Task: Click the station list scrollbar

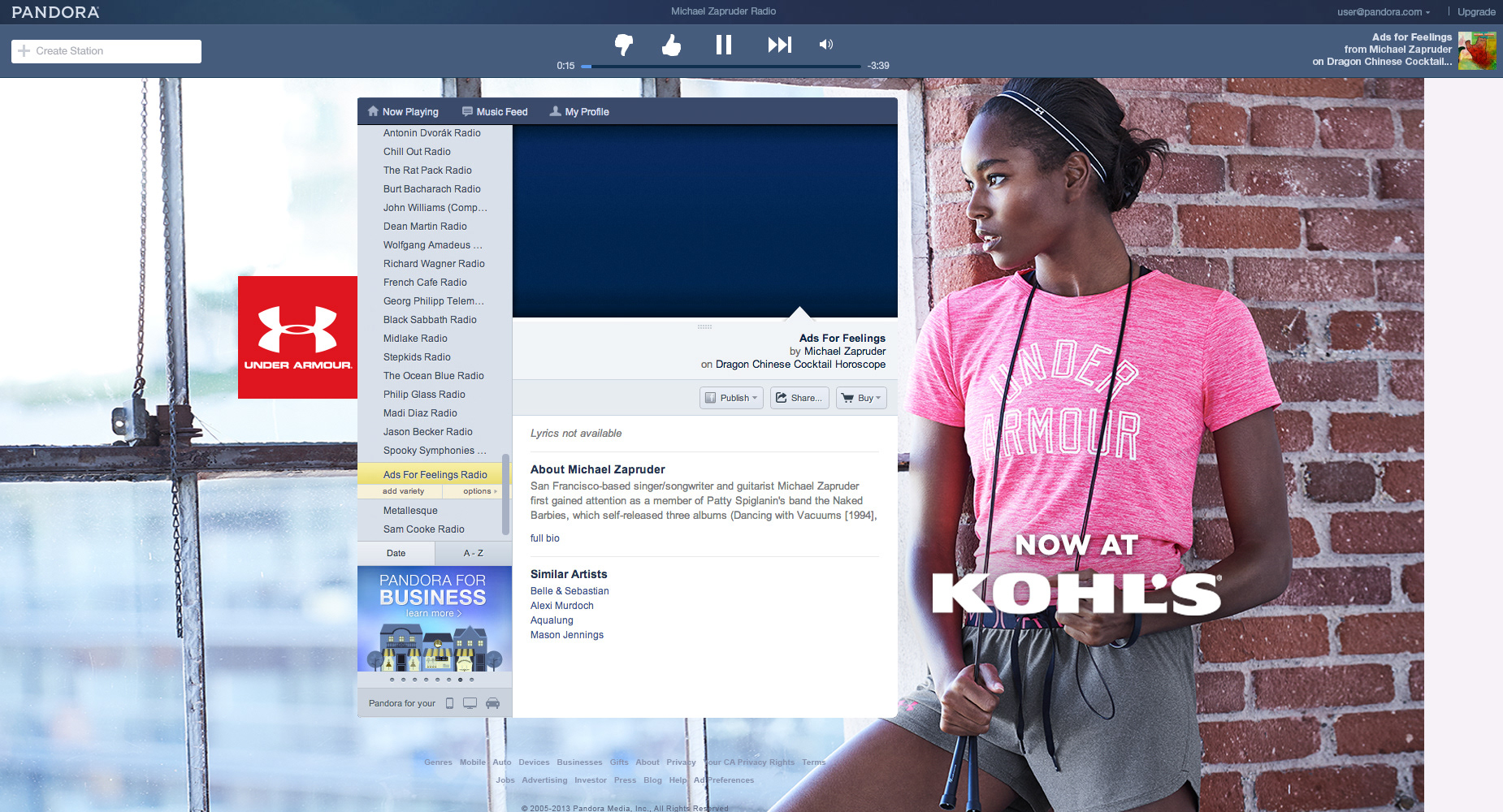Action: [x=505, y=494]
